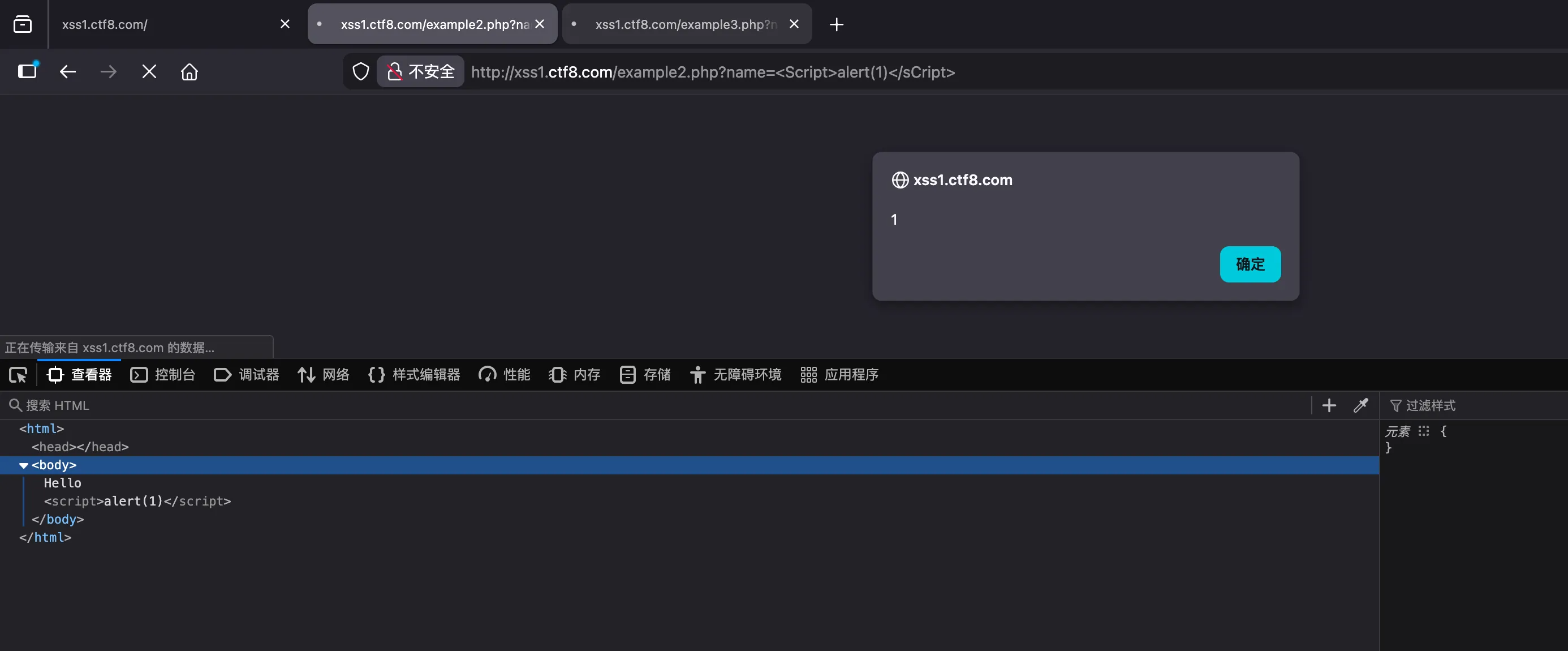The height and width of the screenshot is (651, 1568).
Task: Open the recent browsing tab overview icon
Action: 23,24
